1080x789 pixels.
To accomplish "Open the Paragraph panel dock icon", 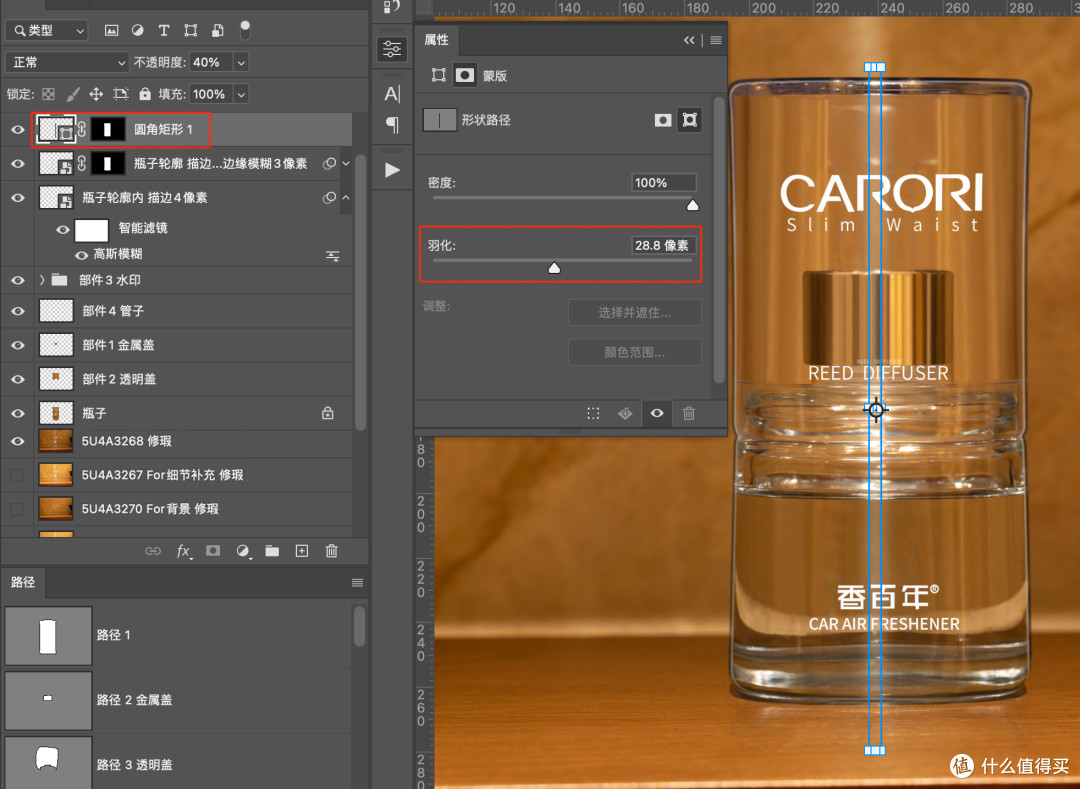I will (392, 125).
